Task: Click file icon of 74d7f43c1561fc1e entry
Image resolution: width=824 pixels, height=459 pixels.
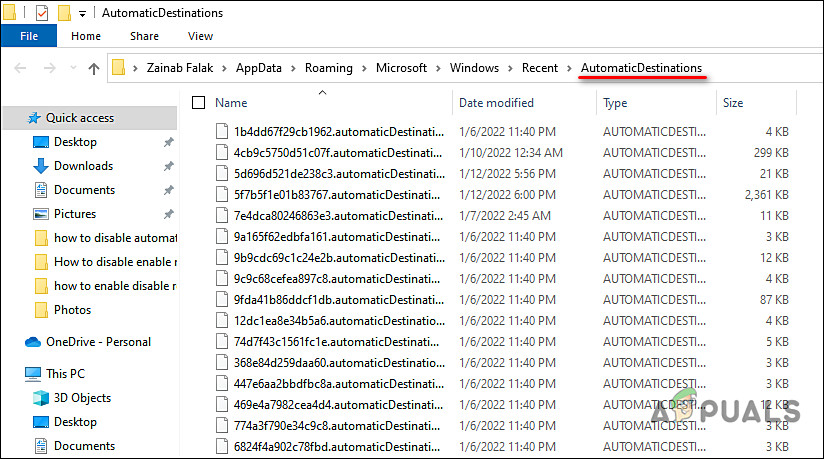Action: point(222,342)
